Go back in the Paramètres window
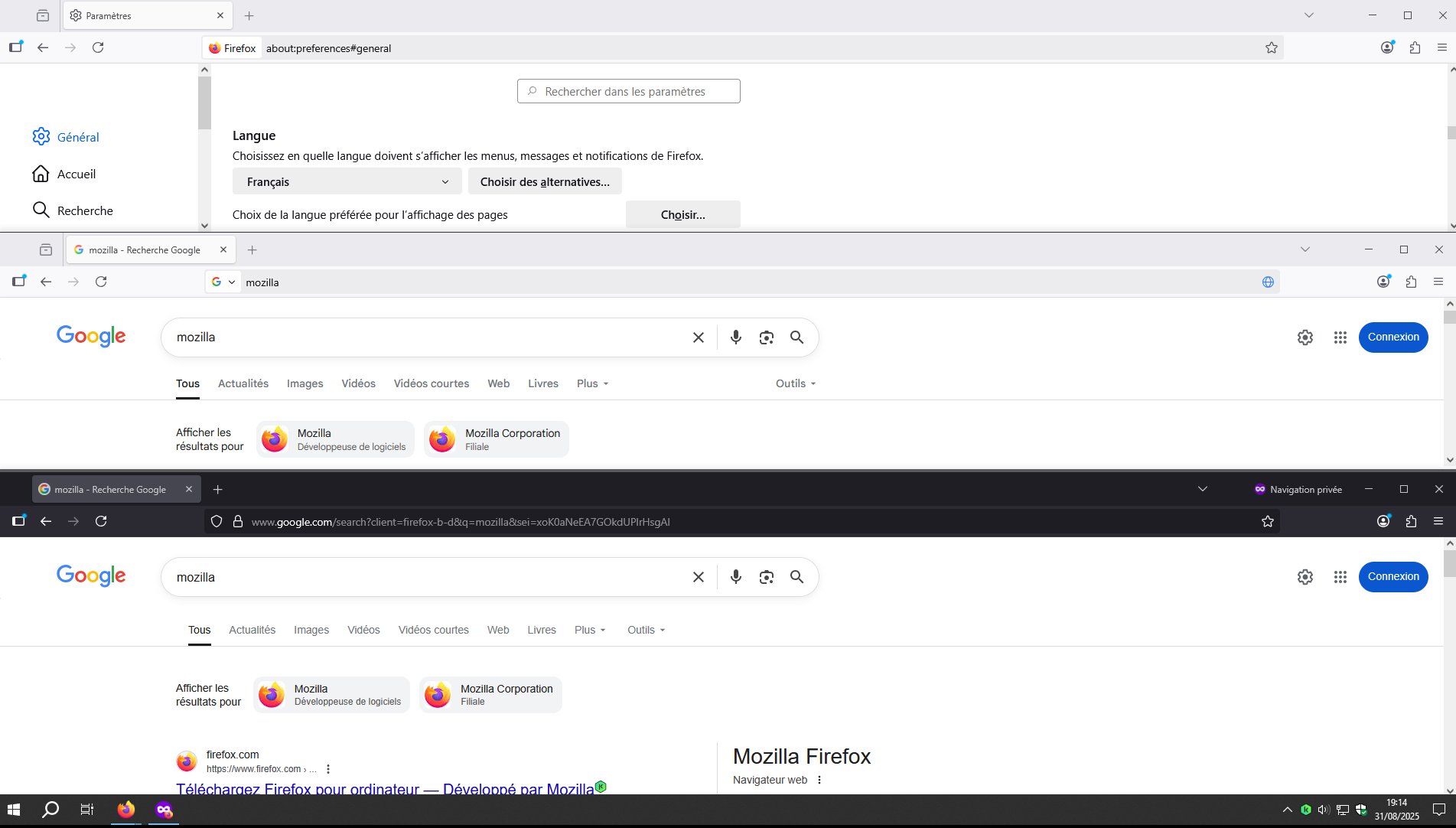The height and width of the screenshot is (828, 1456). (x=43, y=47)
